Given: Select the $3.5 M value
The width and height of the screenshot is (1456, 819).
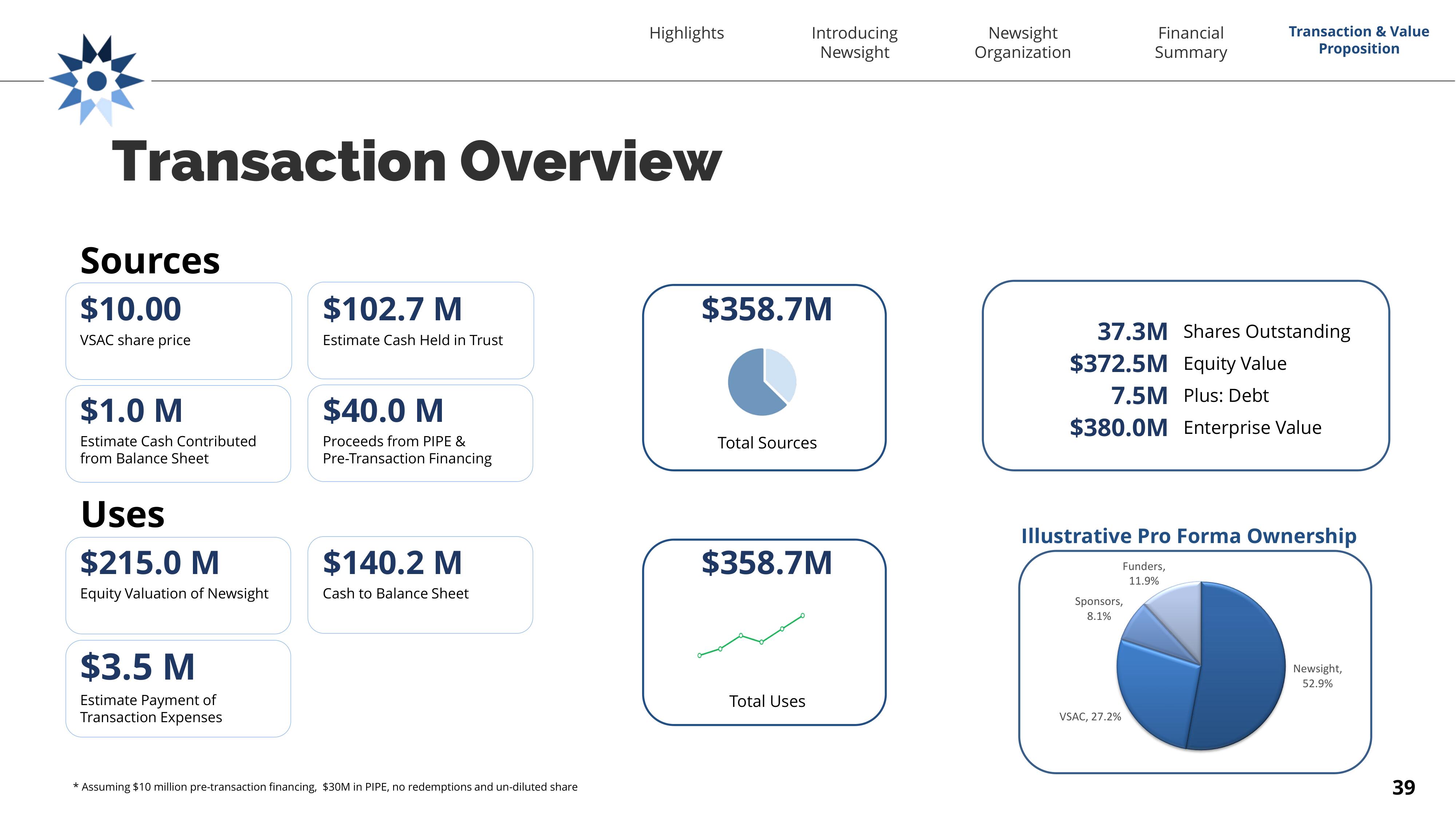Looking at the screenshot, I should pyautogui.click(x=137, y=666).
